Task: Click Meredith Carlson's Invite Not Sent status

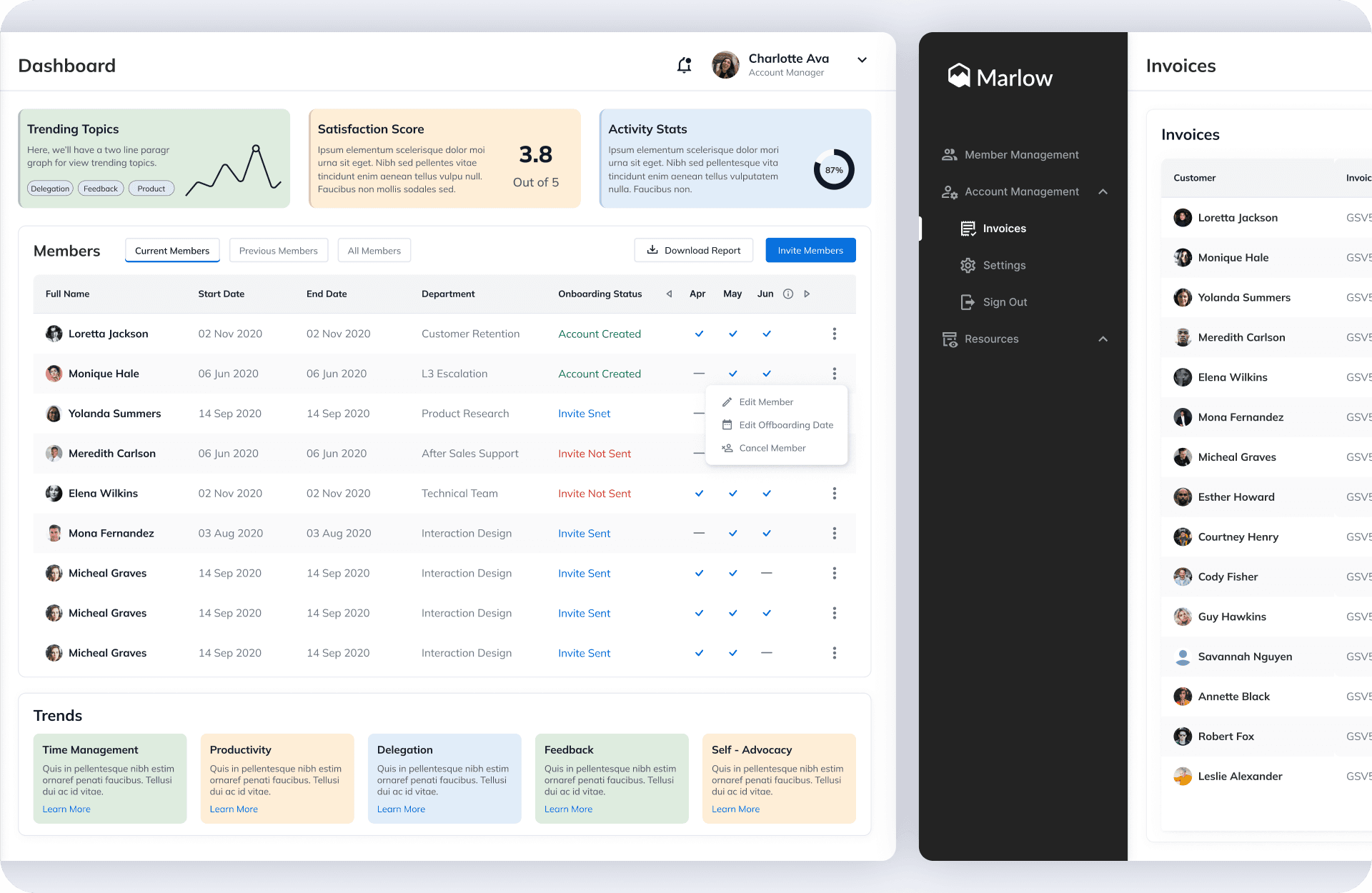Action: tap(595, 454)
